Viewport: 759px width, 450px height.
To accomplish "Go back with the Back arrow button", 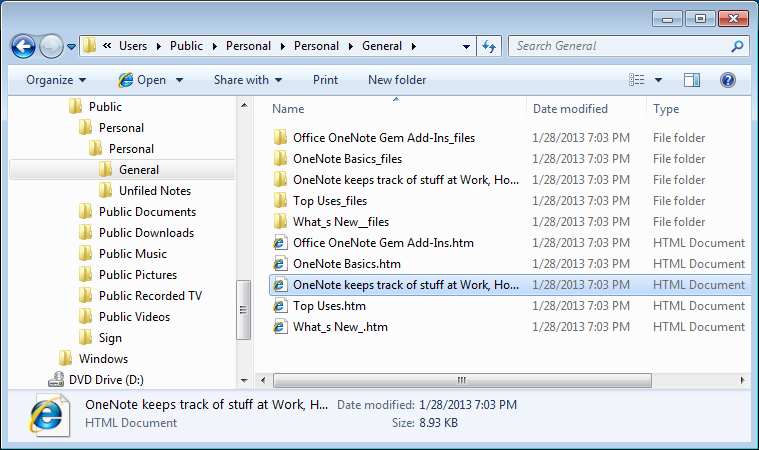I will [x=23, y=46].
